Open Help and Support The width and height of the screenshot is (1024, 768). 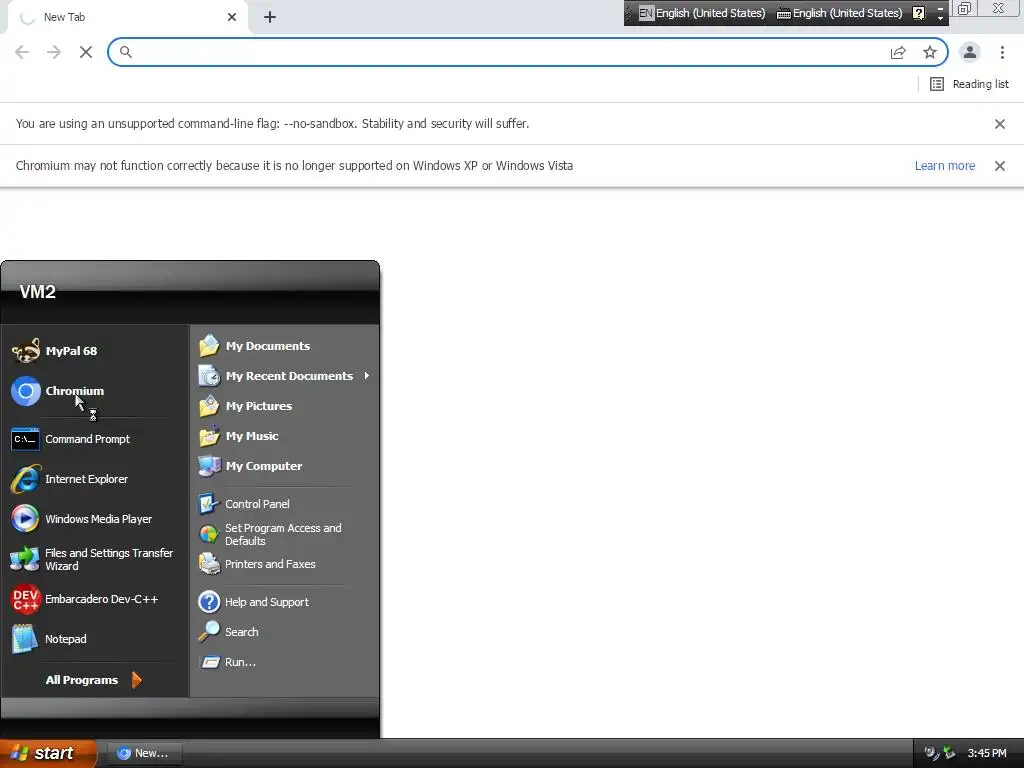pyautogui.click(x=284, y=601)
